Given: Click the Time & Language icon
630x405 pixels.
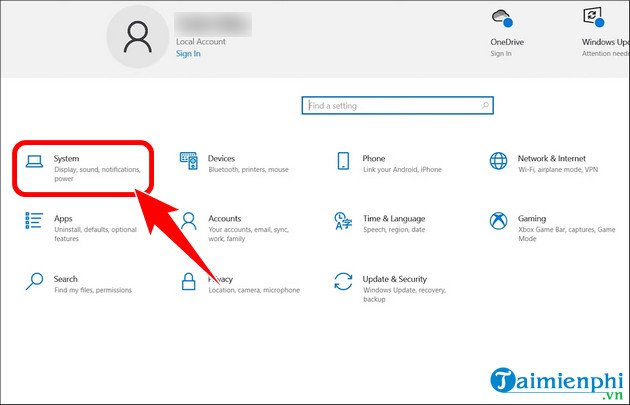Looking at the screenshot, I should pyautogui.click(x=343, y=221).
